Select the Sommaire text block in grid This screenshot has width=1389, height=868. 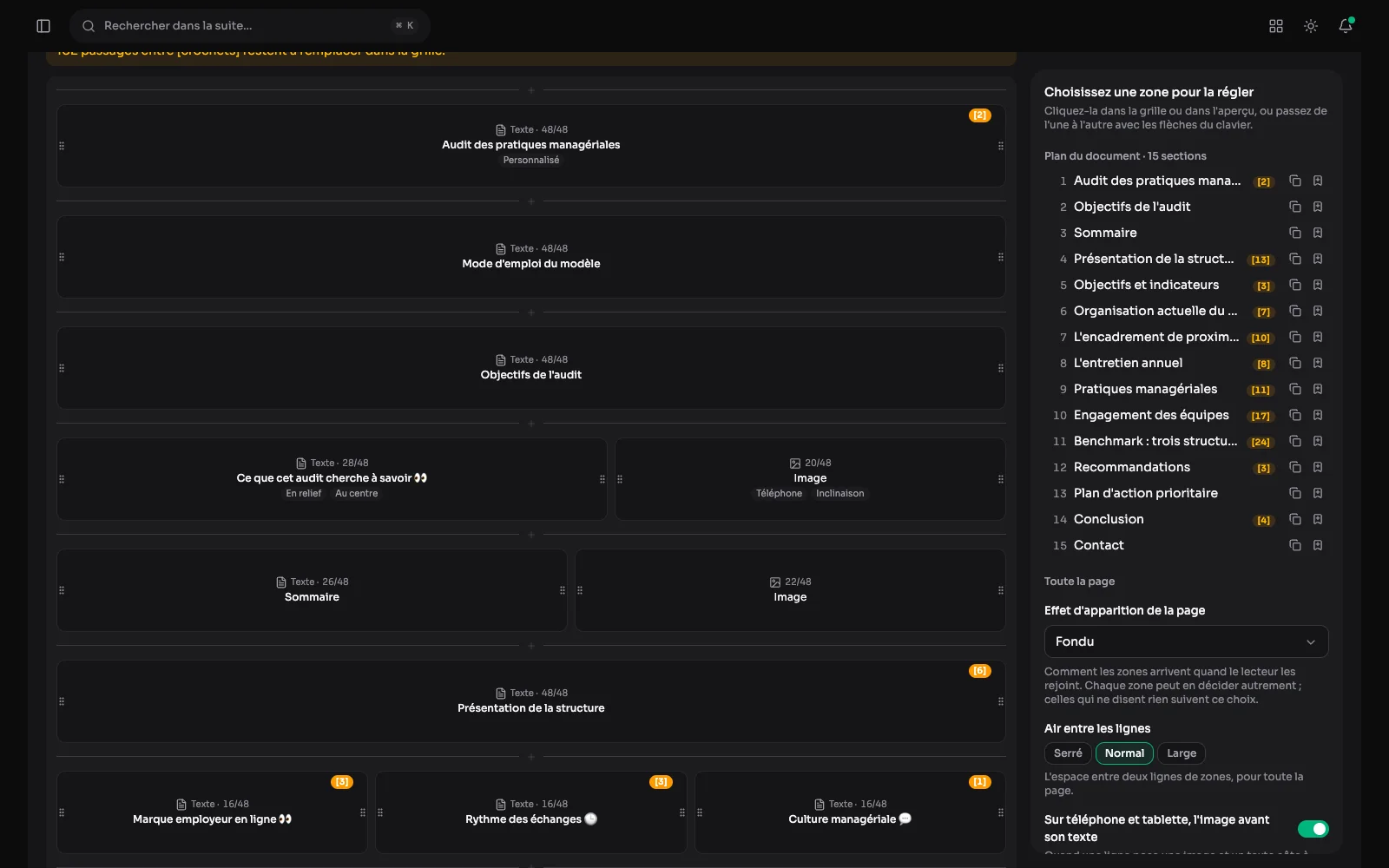coord(312,590)
